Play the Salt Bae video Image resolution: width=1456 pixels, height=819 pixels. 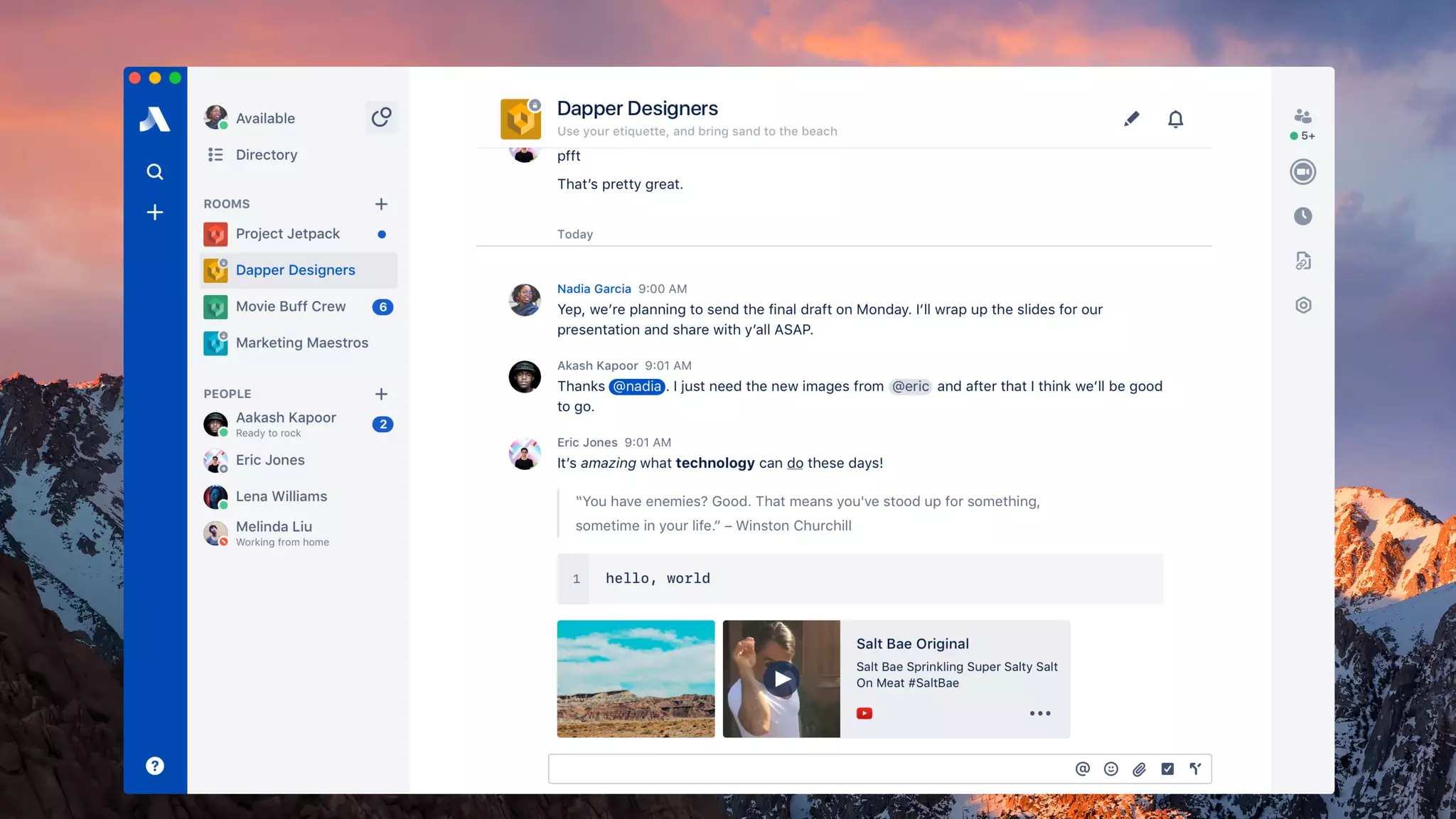[x=781, y=679]
